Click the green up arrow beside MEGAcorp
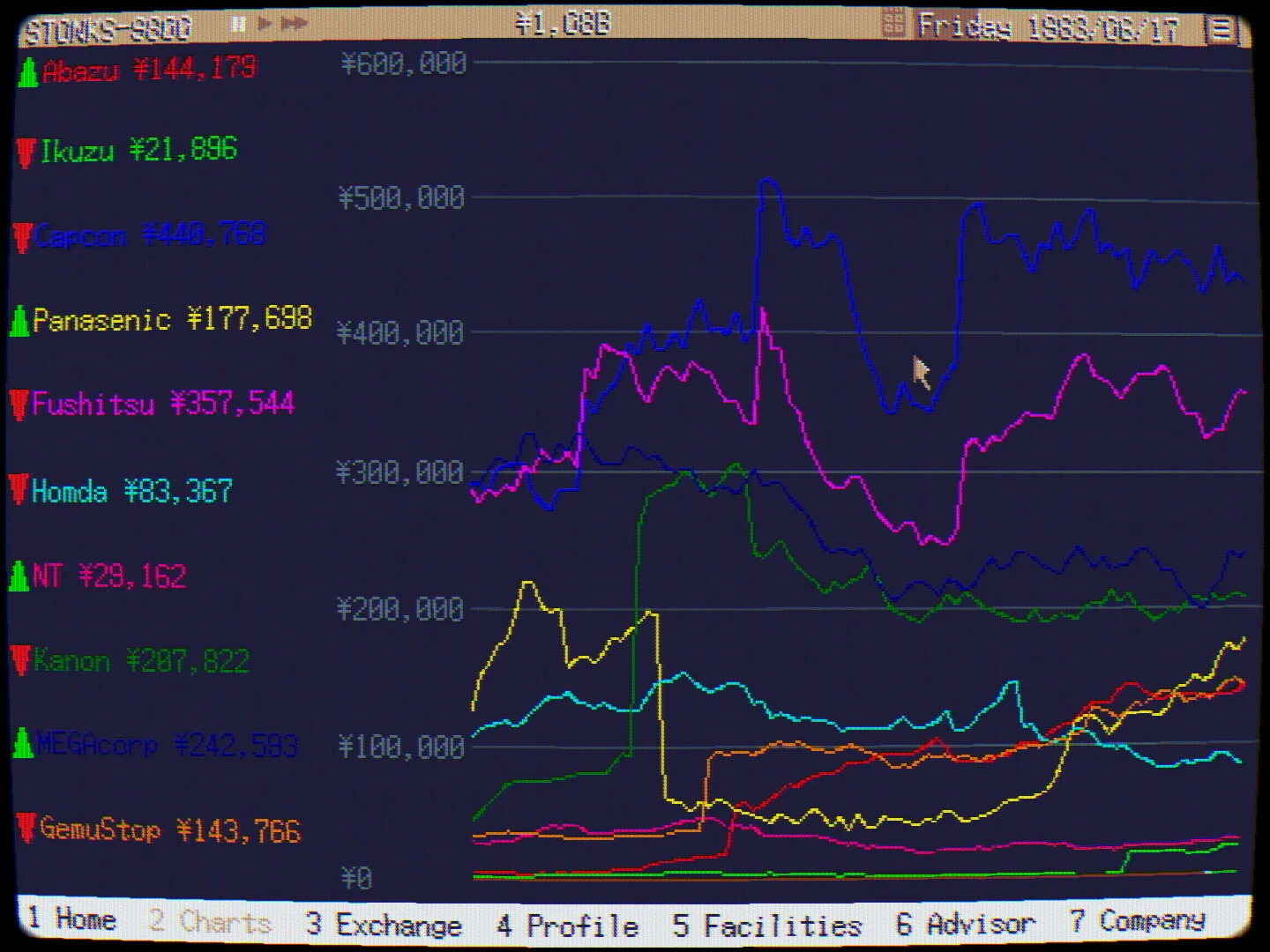This screenshot has width=1270, height=952. click(x=23, y=743)
